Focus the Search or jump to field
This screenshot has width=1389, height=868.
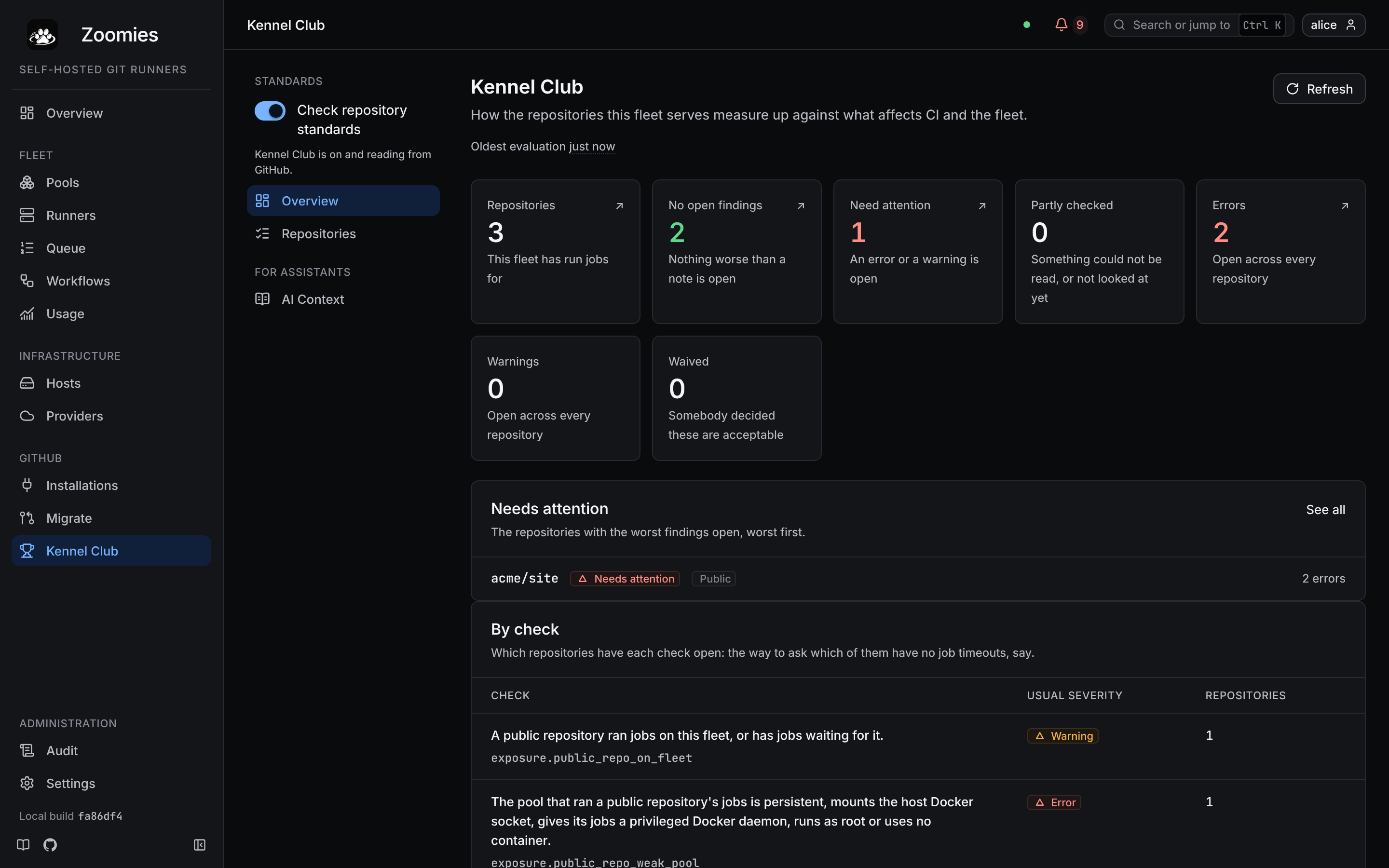pyautogui.click(x=1198, y=25)
